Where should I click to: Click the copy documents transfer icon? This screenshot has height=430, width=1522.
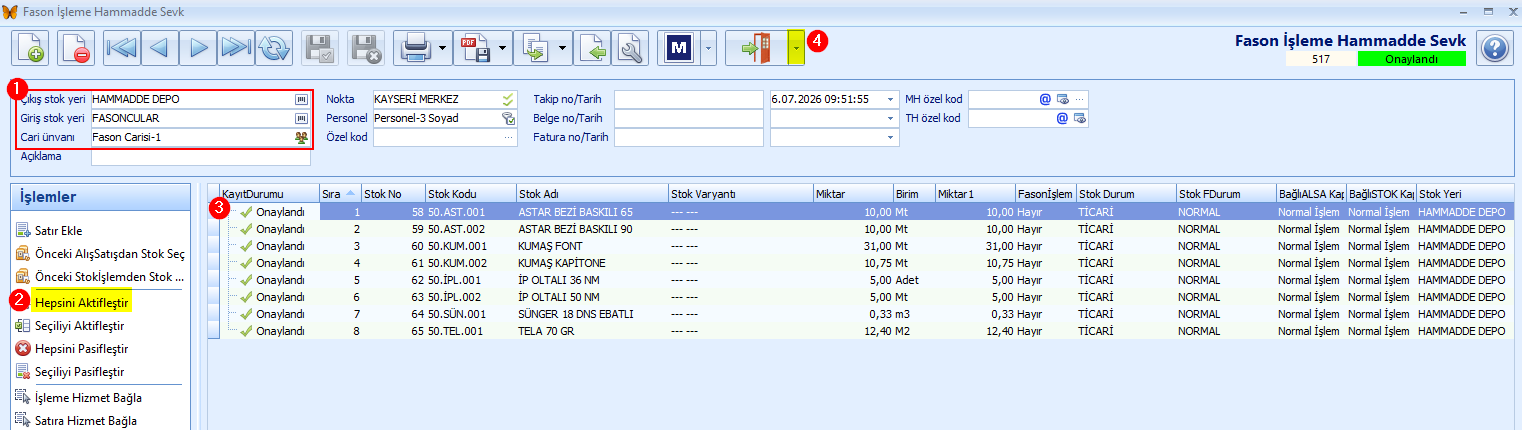pyautogui.click(x=534, y=47)
